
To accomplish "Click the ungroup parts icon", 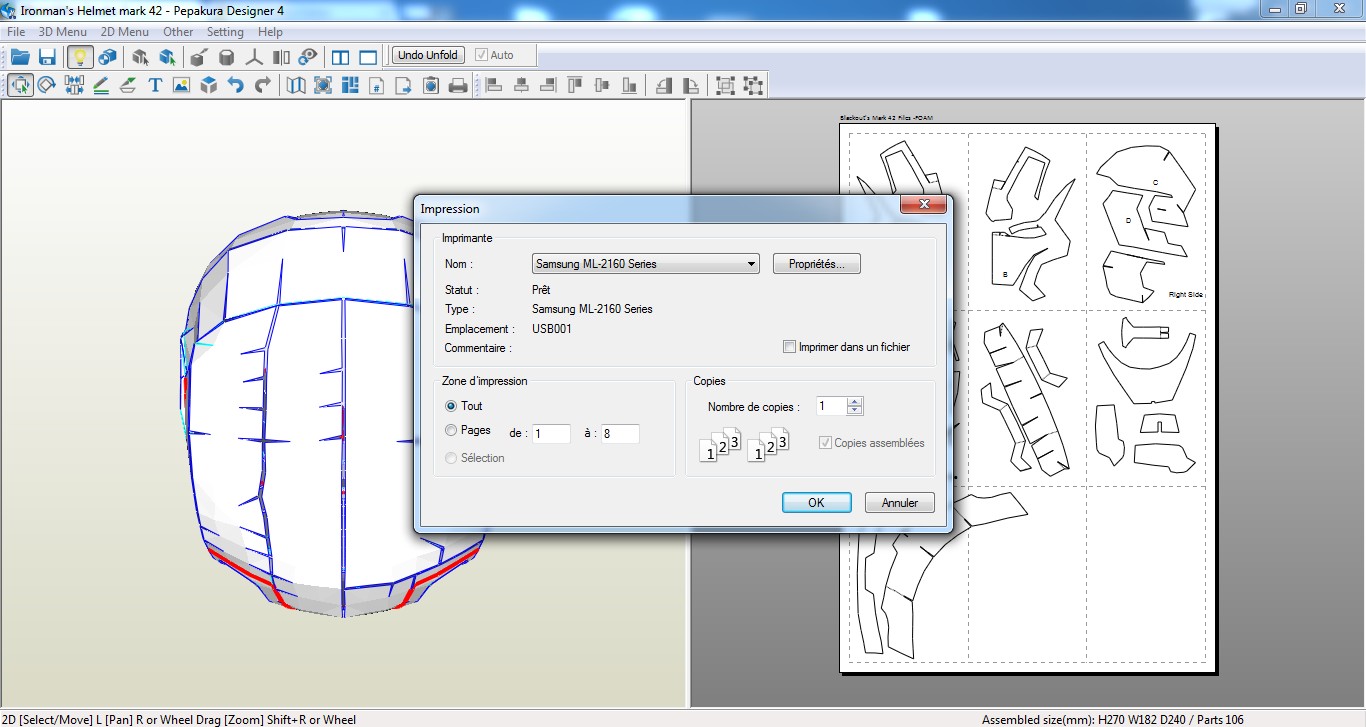I will tap(752, 86).
